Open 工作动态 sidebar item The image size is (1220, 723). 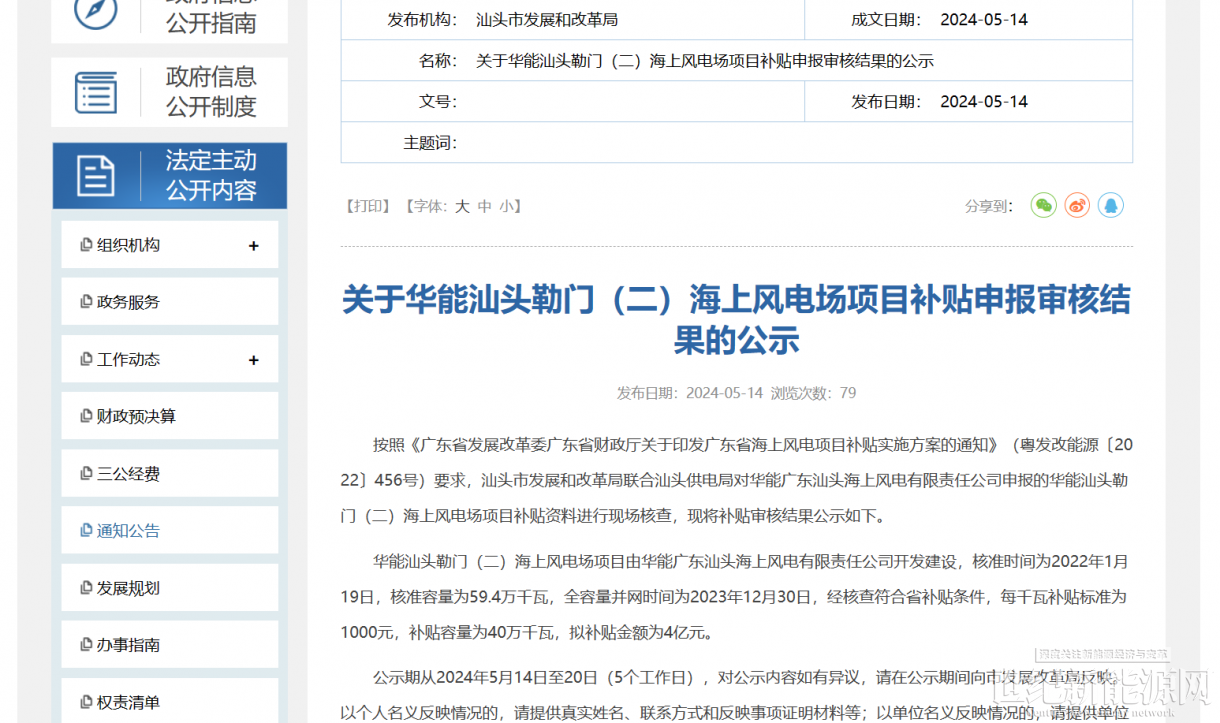pyautogui.click(x=170, y=359)
